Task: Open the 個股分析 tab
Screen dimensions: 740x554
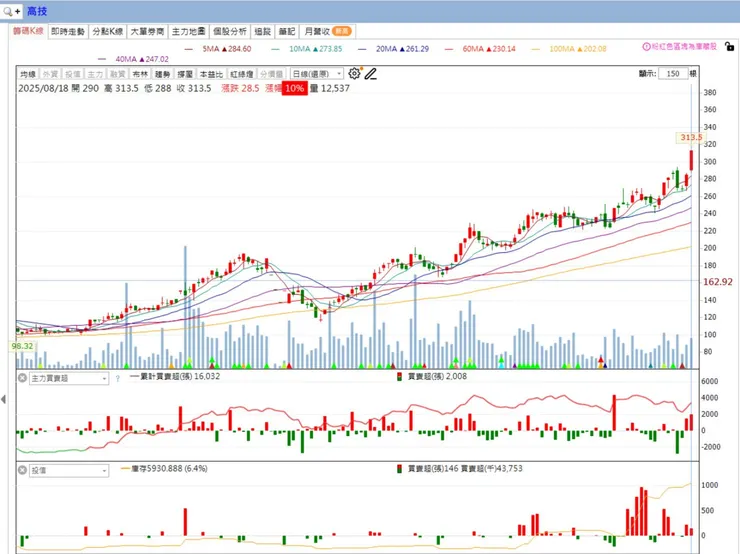Action: (230, 31)
